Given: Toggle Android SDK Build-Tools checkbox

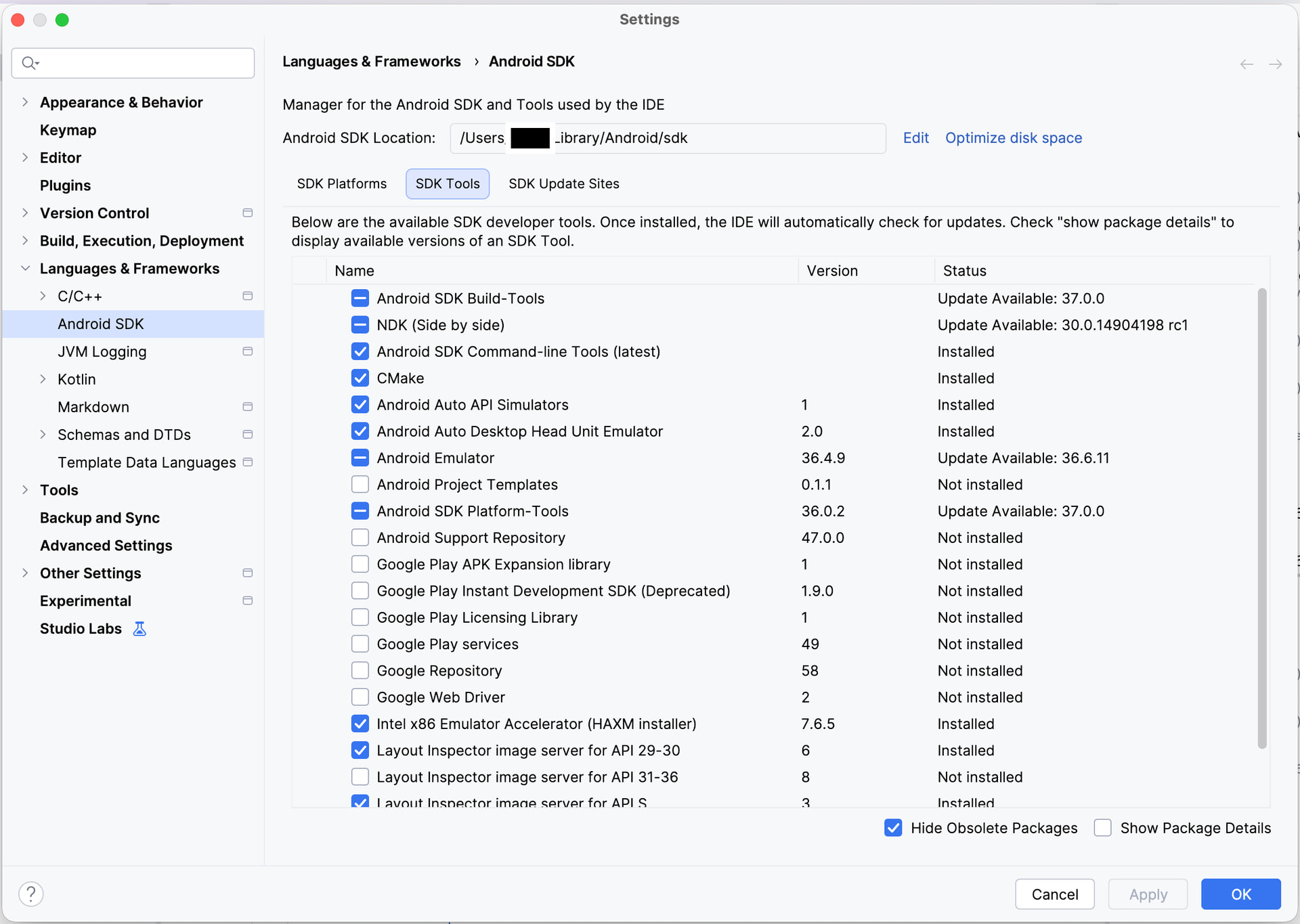Looking at the screenshot, I should [x=360, y=299].
